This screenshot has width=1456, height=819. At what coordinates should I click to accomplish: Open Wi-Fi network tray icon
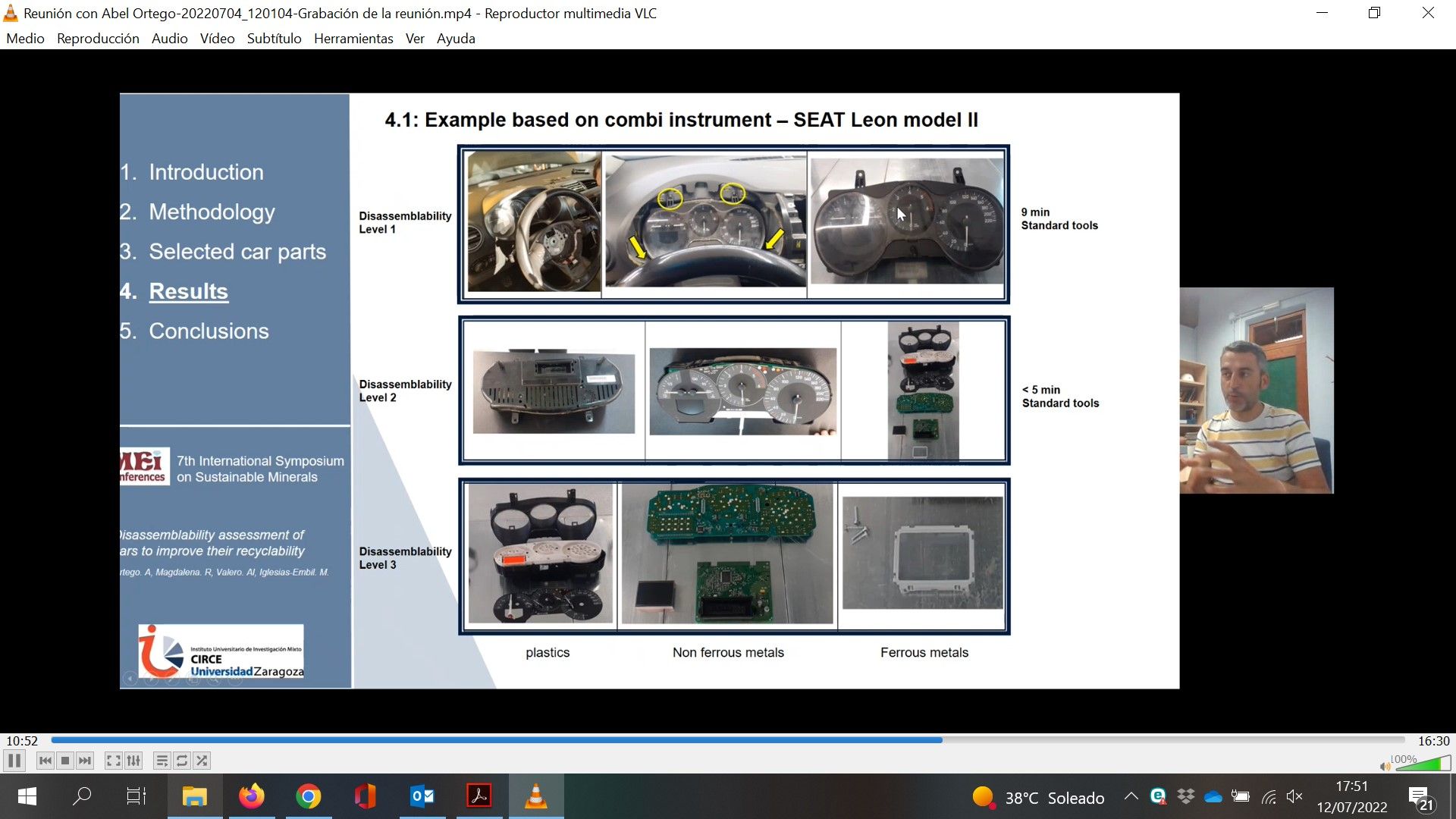coord(1268,797)
